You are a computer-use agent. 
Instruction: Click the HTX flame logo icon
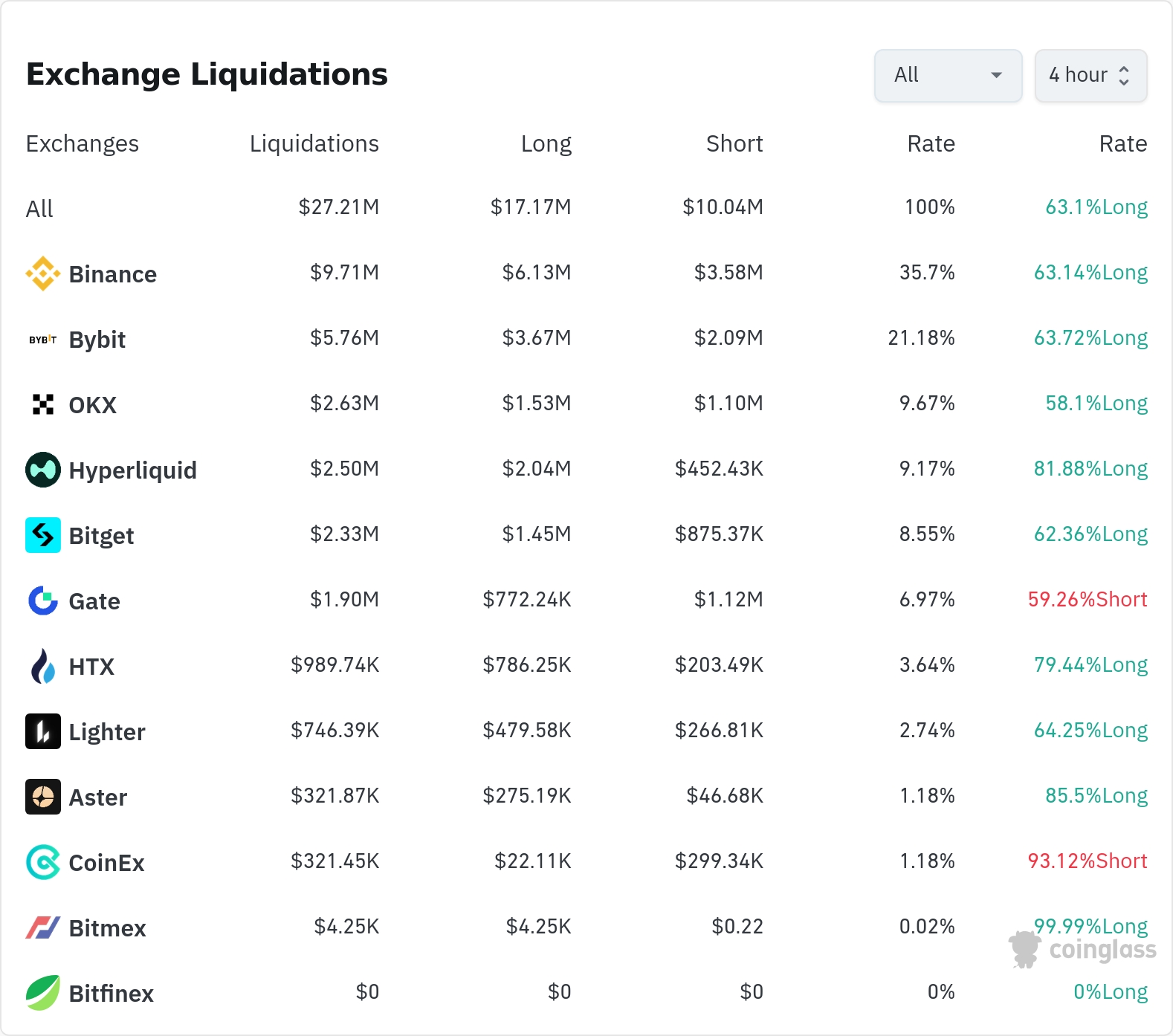click(x=43, y=666)
